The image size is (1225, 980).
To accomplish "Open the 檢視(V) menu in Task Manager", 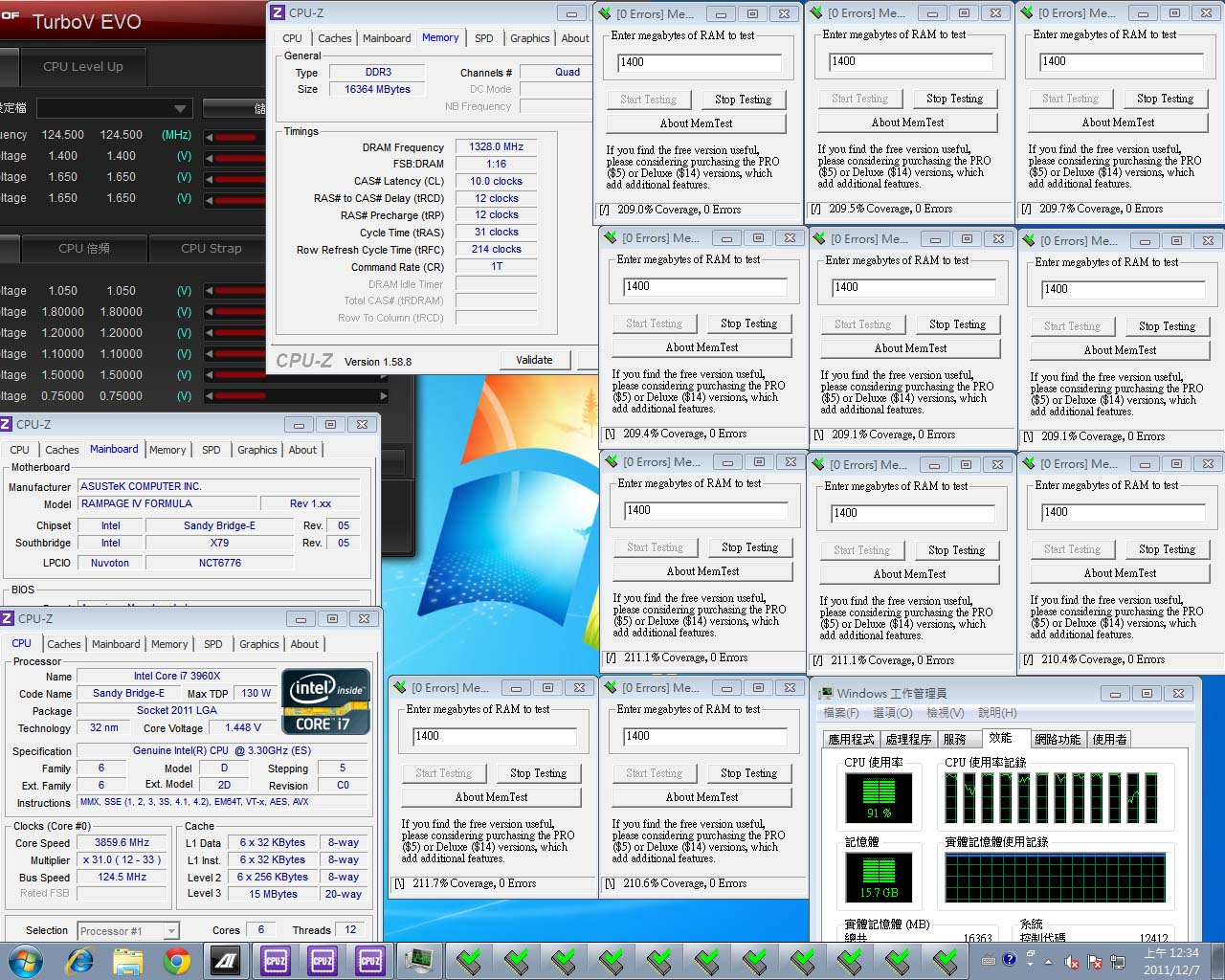I will (945, 713).
